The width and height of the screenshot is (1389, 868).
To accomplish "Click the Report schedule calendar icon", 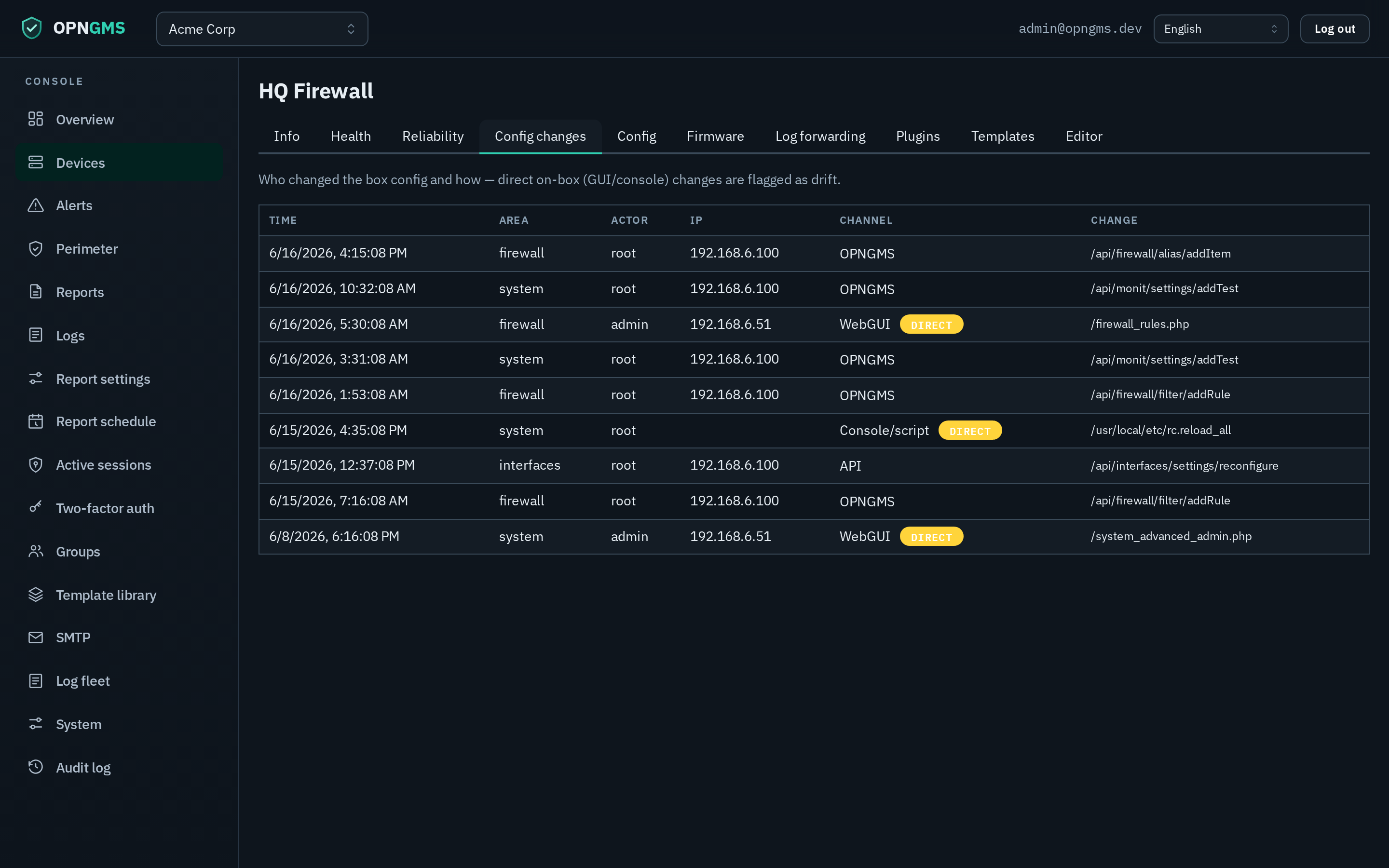I will (36, 421).
